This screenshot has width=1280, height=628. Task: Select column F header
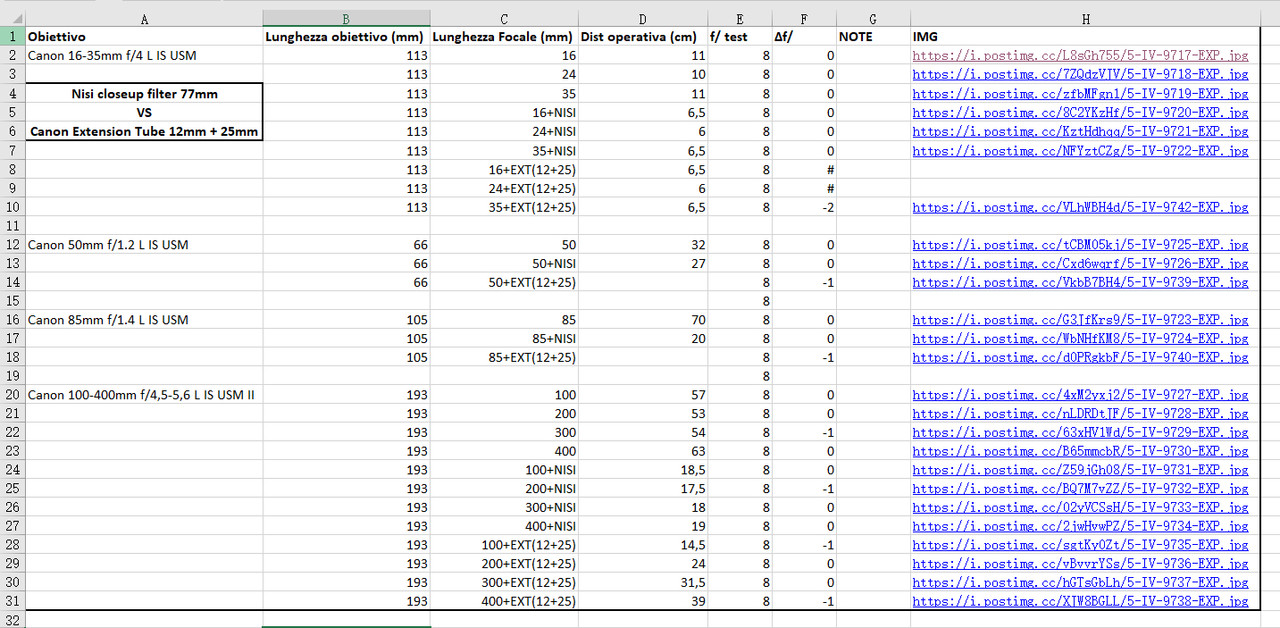(805, 19)
